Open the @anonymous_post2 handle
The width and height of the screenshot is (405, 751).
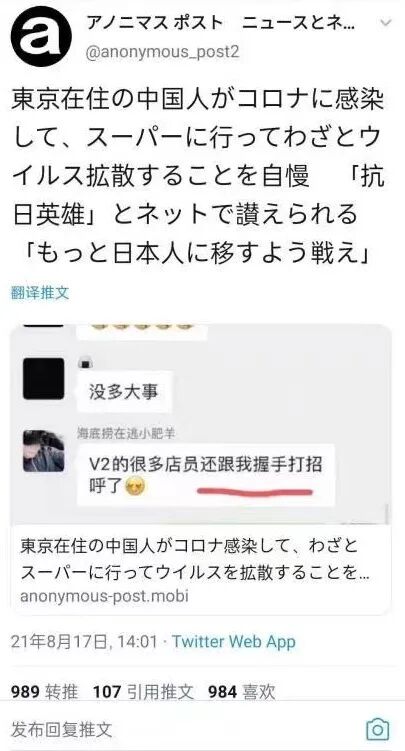[162, 51]
